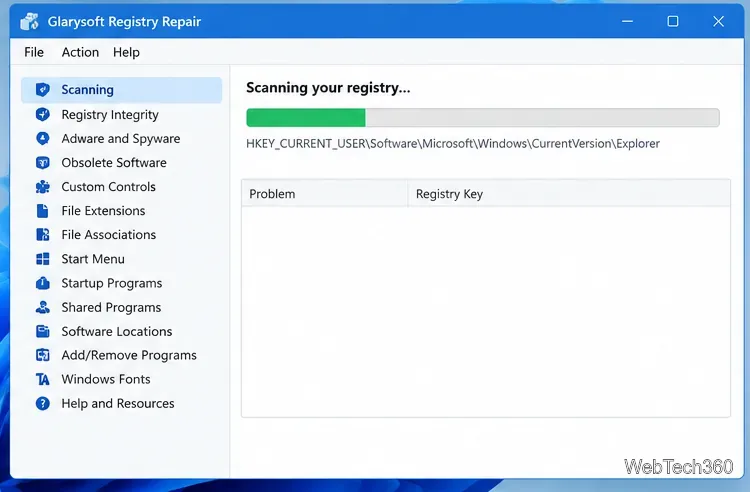Select Shared Programs category label

(111, 307)
